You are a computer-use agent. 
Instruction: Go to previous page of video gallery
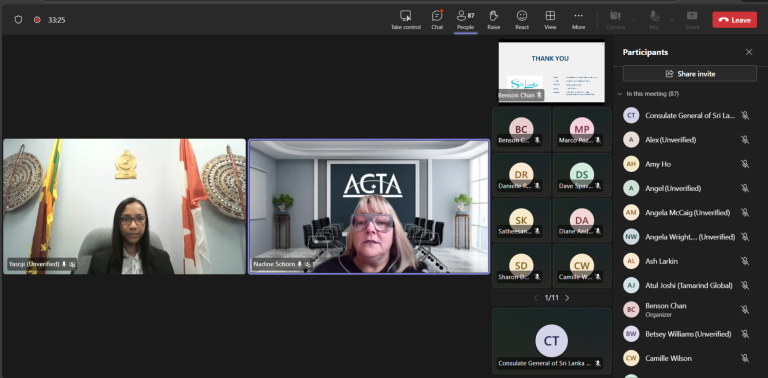click(x=536, y=298)
